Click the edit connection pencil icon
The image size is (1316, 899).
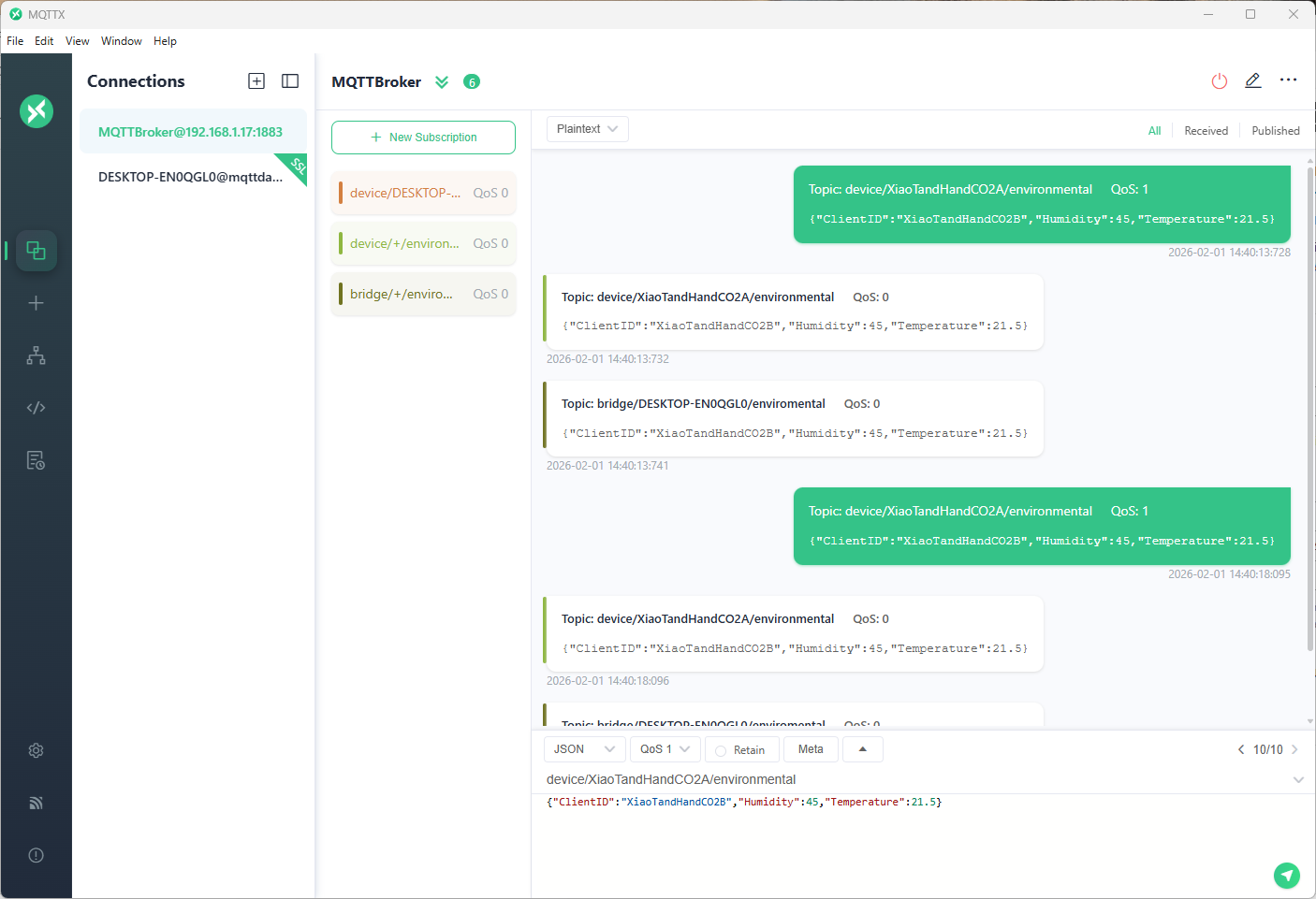(x=1253, y=81)
